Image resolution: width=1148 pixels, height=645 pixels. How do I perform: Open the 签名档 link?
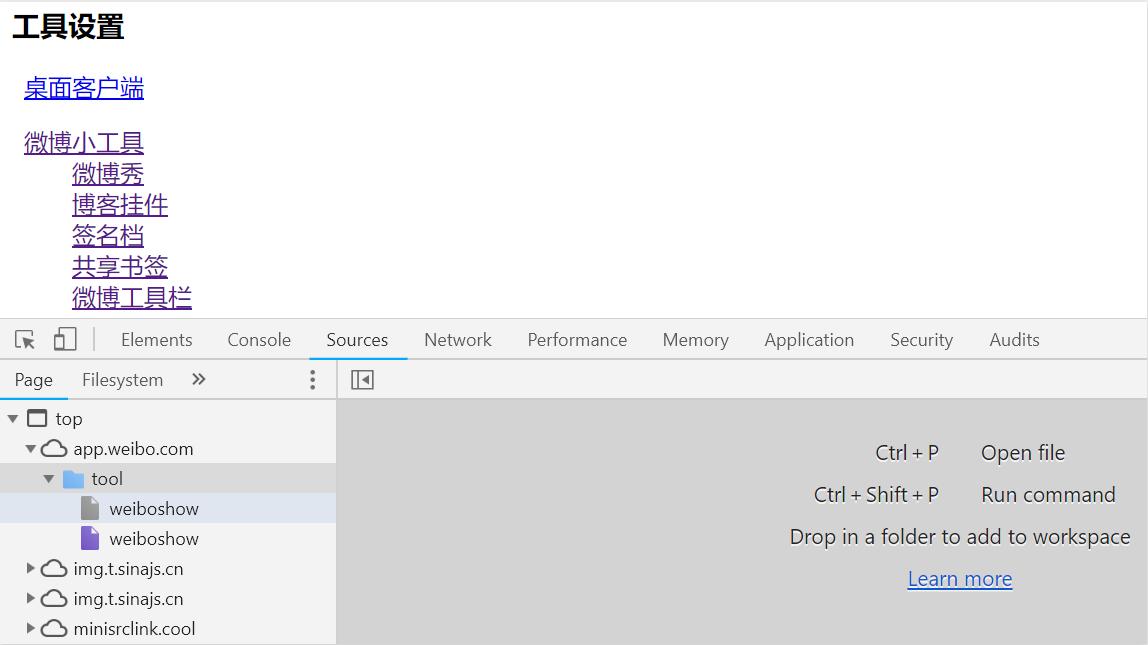click(x=108, y=236)
